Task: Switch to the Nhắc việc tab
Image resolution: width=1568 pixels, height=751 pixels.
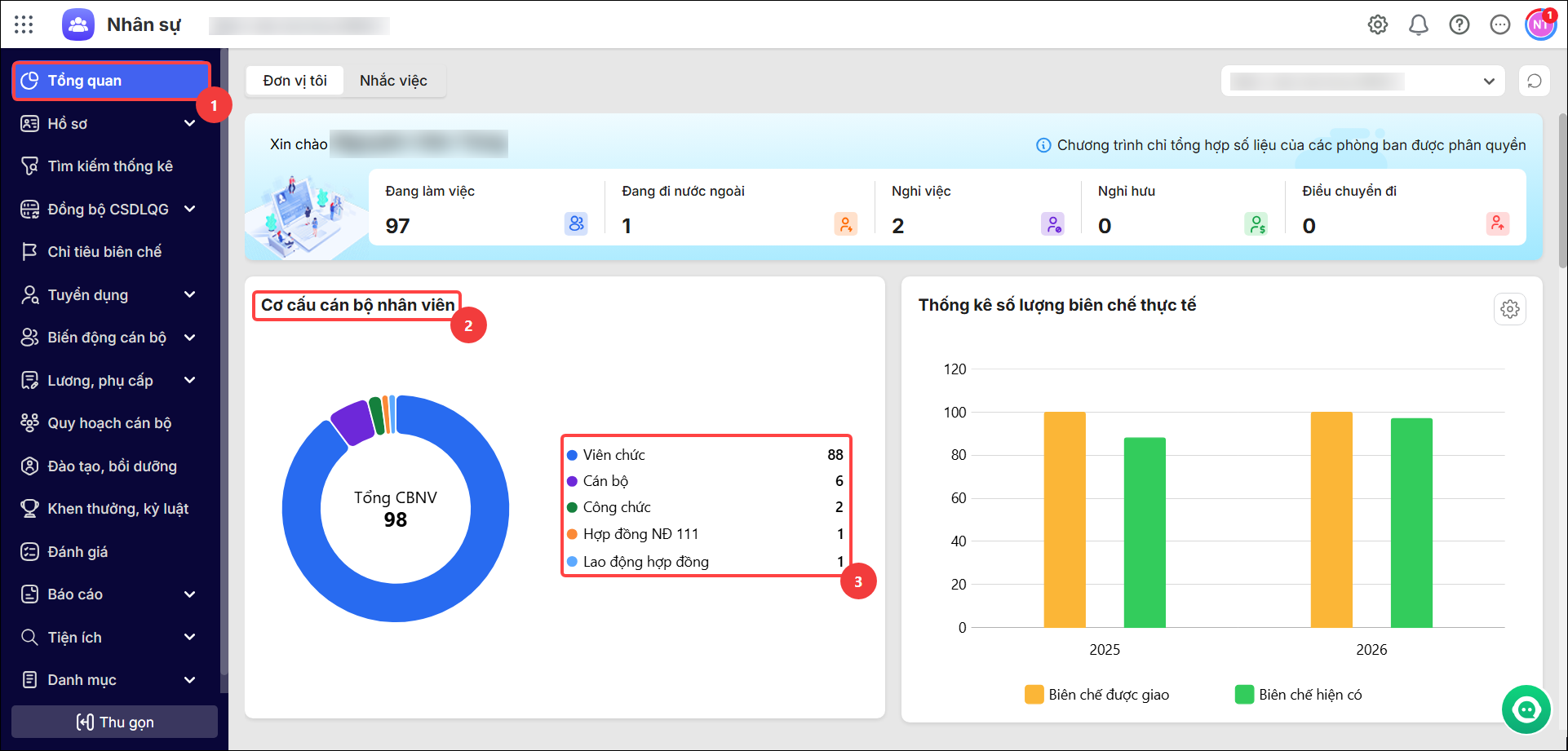Action: click(x=393, y=81)
